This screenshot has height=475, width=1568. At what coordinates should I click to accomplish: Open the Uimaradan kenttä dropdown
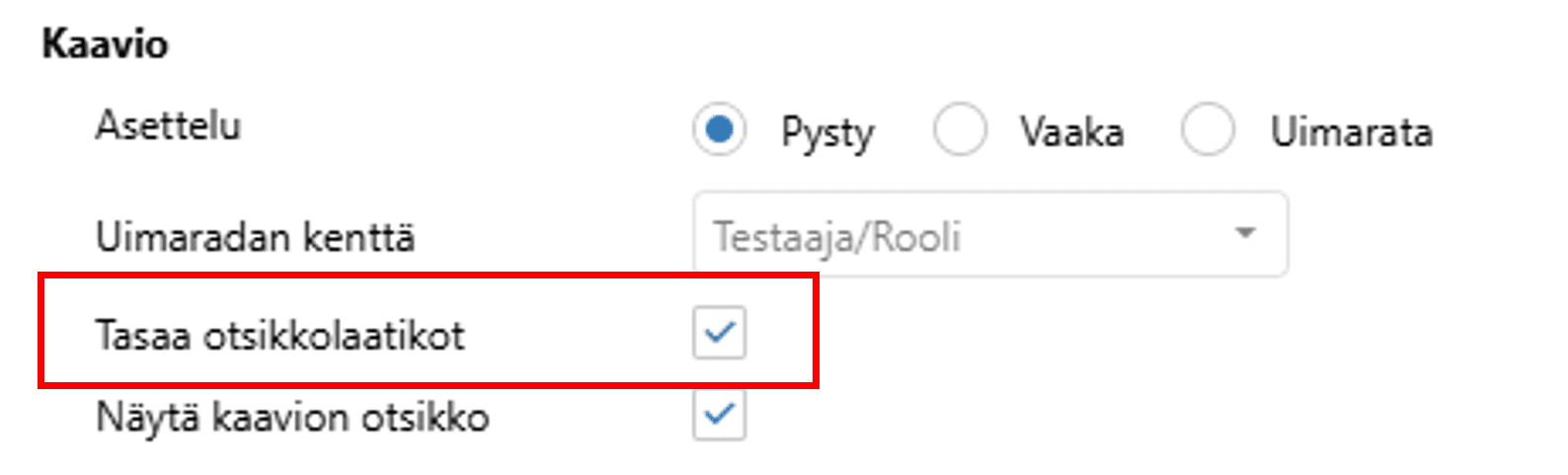coord(989,235)
